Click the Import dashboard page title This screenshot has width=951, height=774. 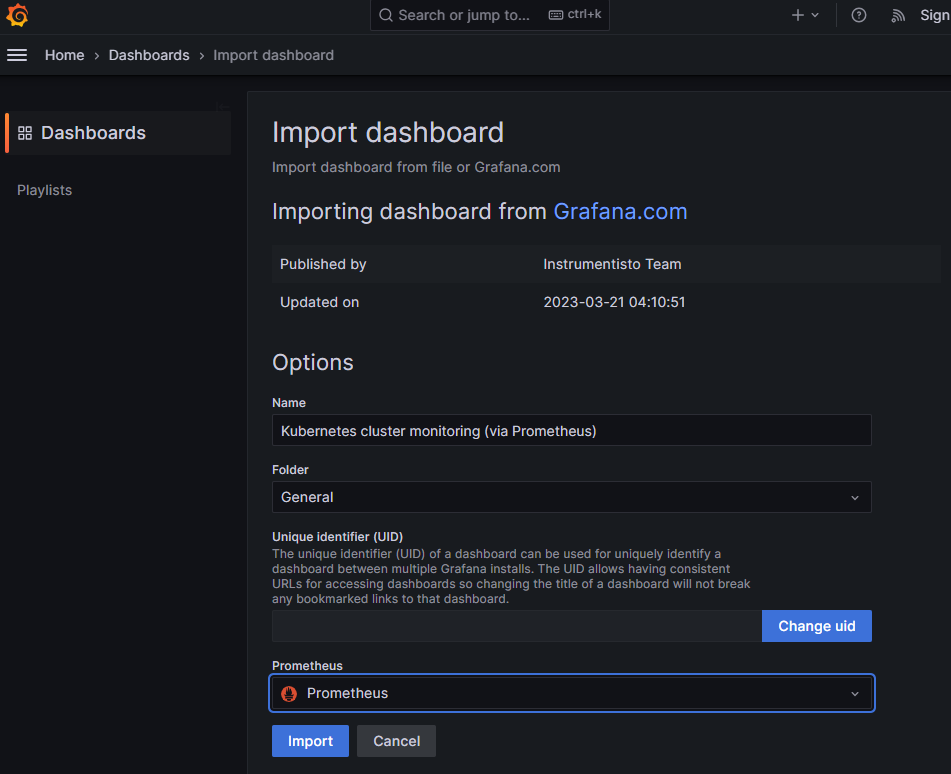[x=388, y=132]
